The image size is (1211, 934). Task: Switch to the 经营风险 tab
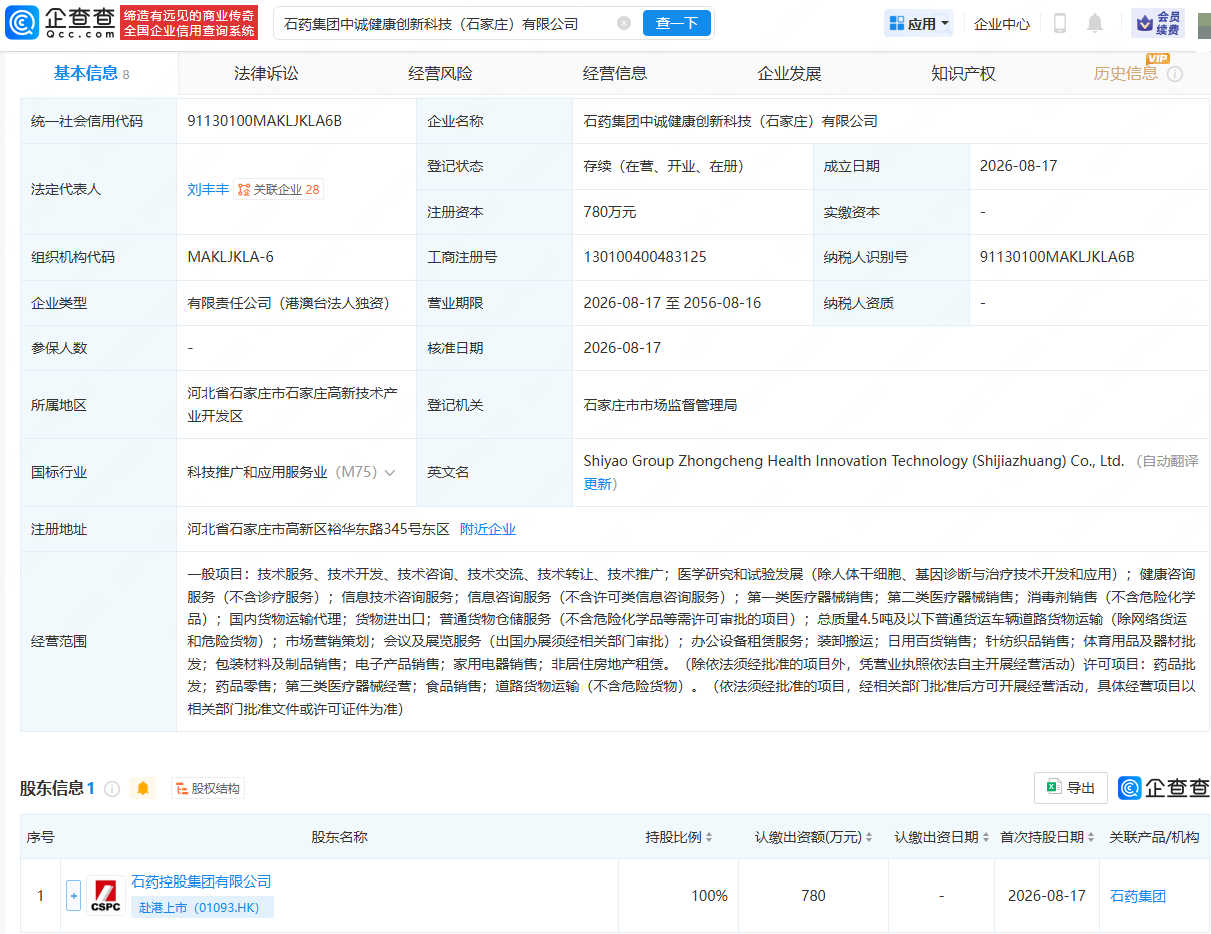(x=440, y=73)
